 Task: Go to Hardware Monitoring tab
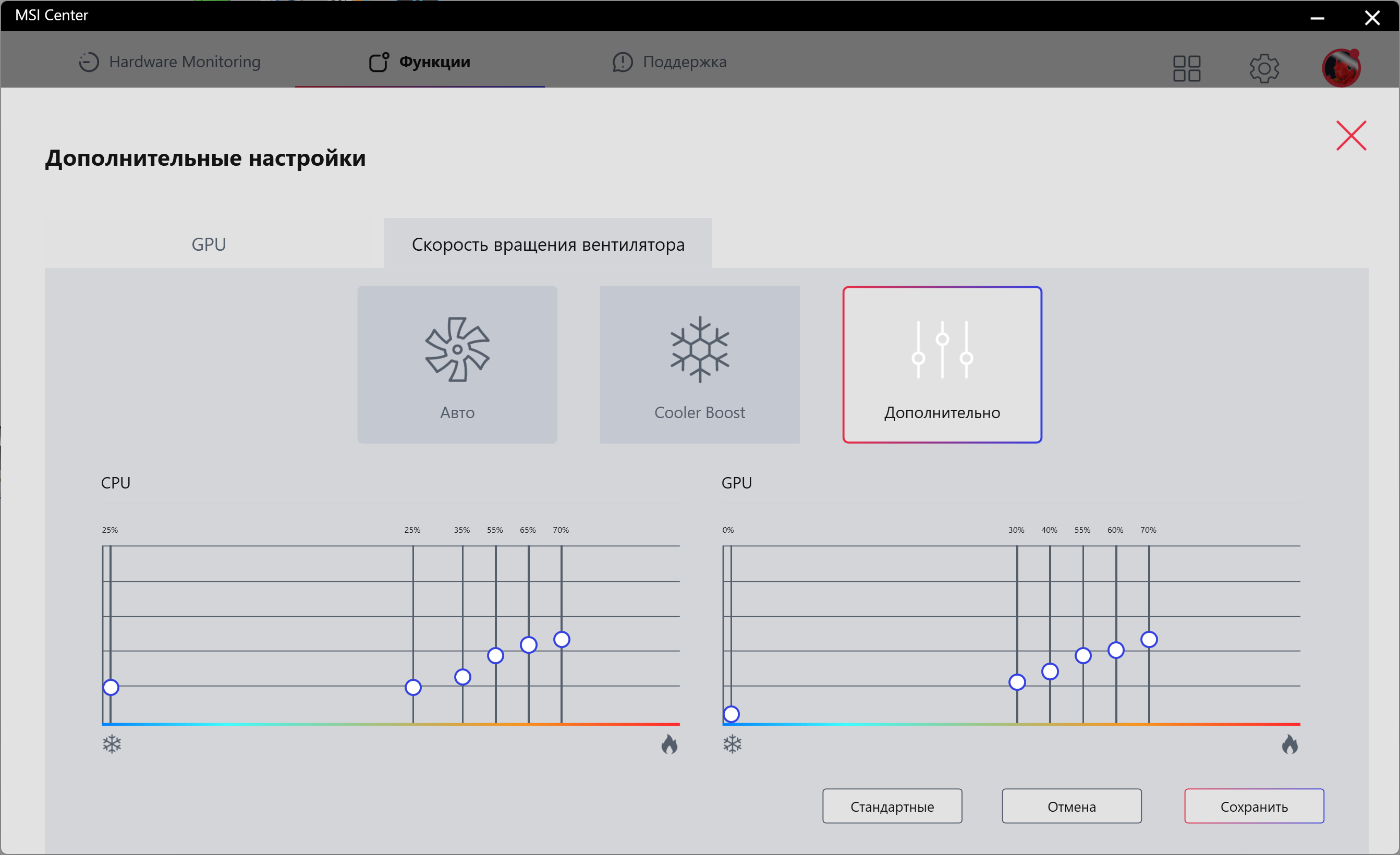(x=169, y=62)
